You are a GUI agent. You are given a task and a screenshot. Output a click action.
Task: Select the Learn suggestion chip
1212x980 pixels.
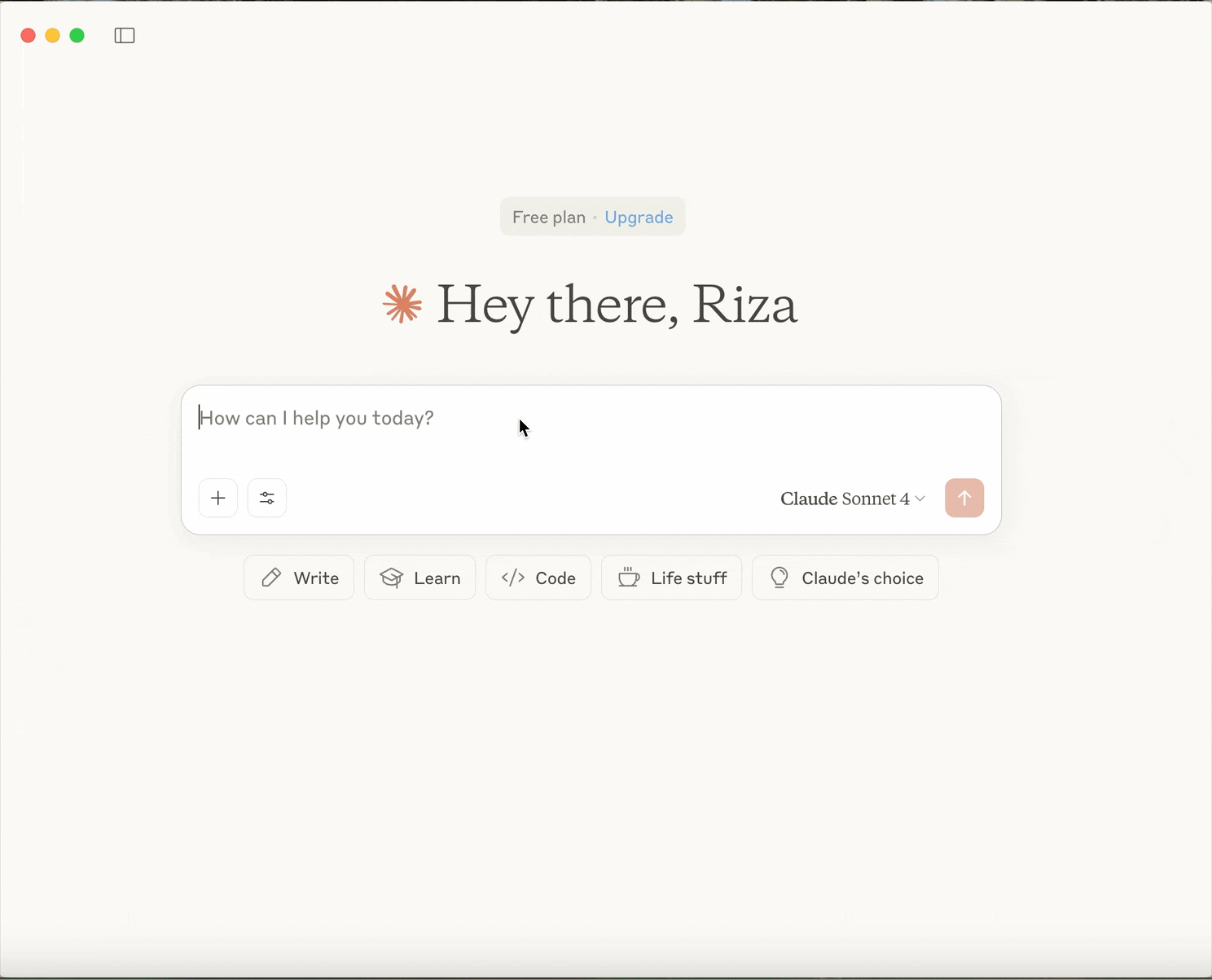point(420,578)
